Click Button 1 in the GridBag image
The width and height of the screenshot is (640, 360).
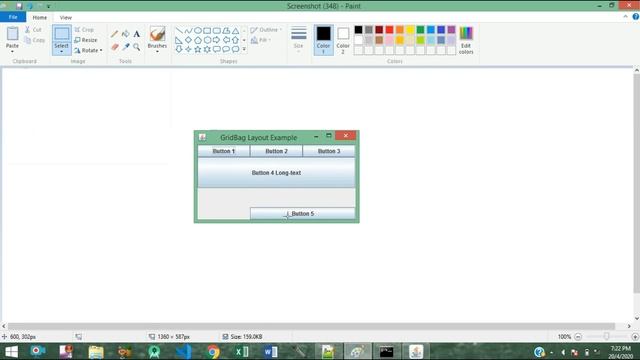(x=224, y=151)
